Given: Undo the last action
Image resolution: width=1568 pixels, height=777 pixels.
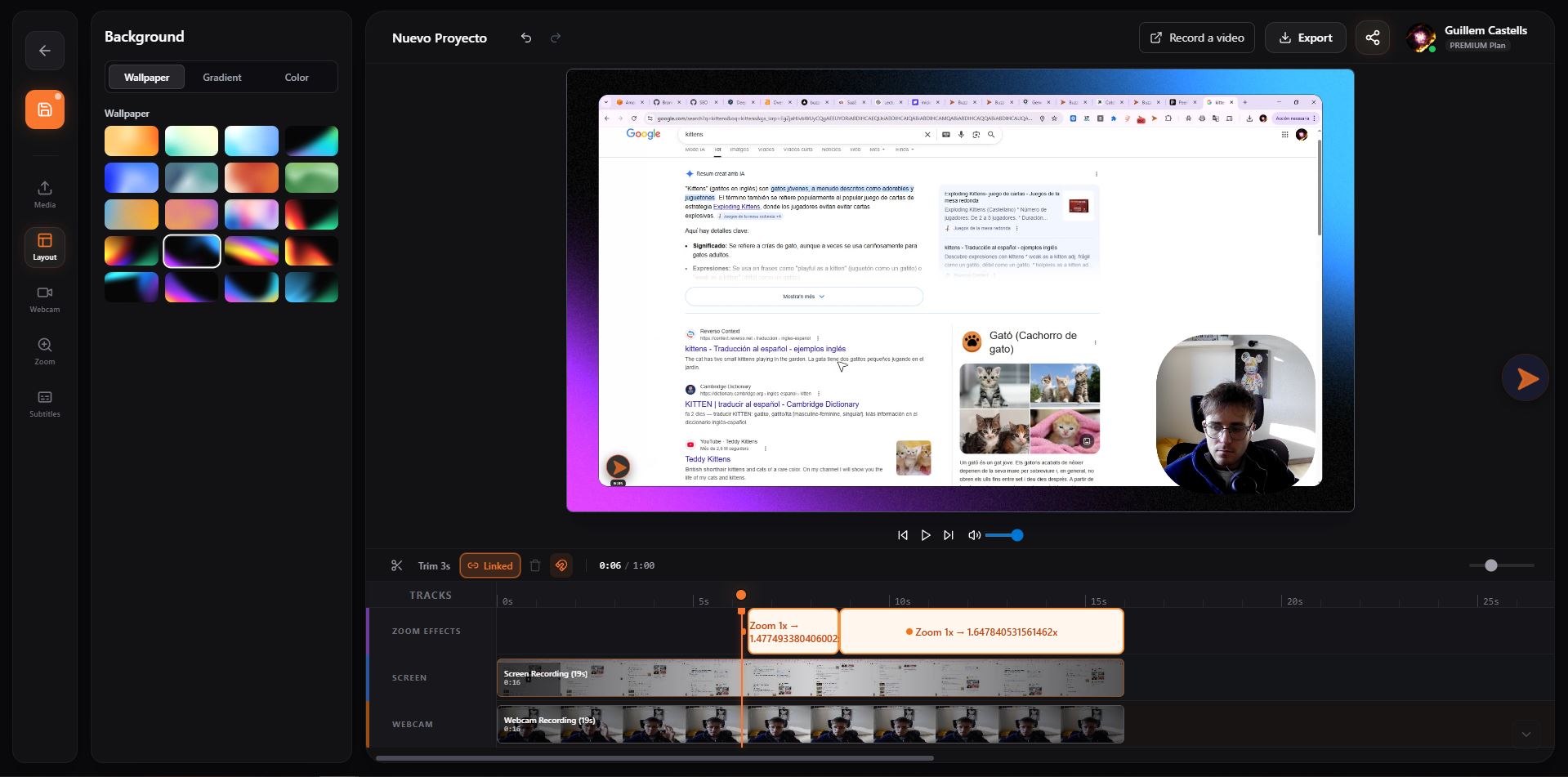Looking at the screenshot, I should [525, 38].
